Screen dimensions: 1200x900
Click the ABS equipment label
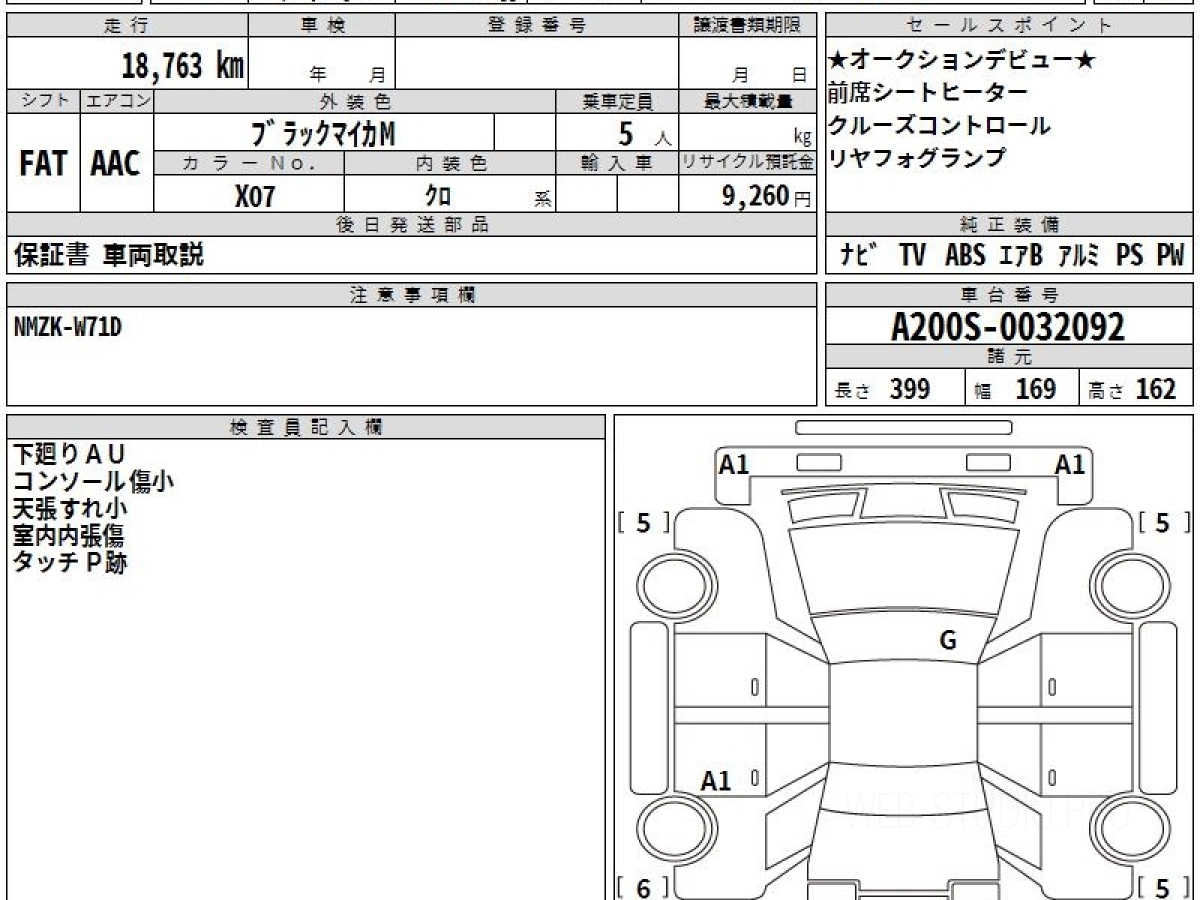pos(965,256)
